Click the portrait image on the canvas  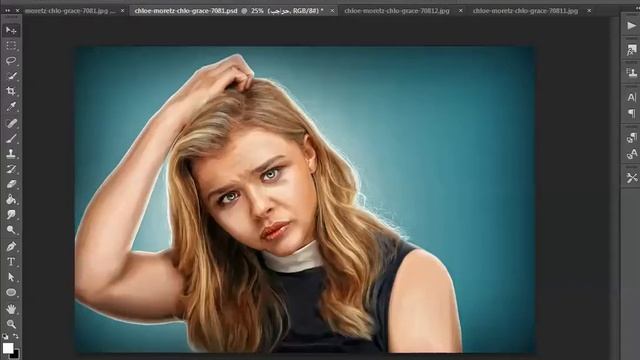coord(305,199)
